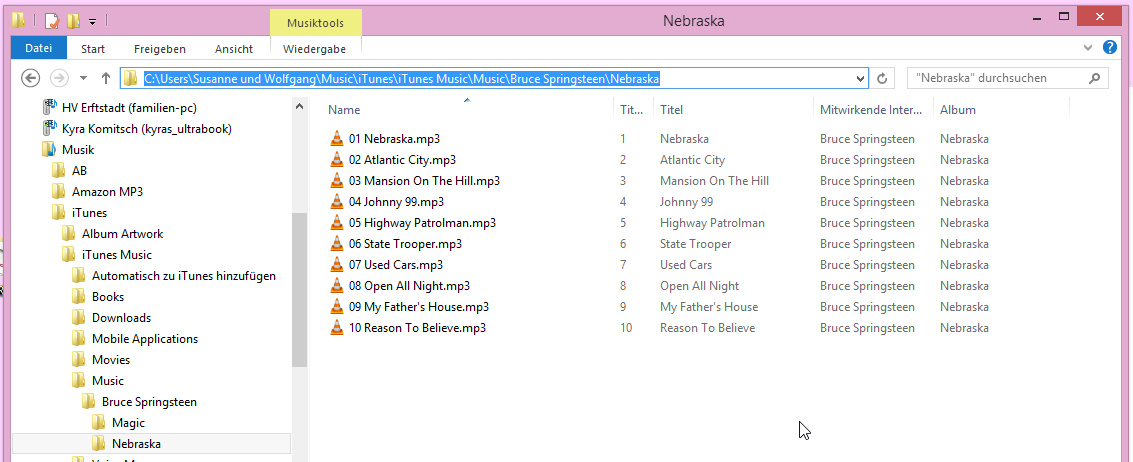
Task: Click the Musik library folder icon
Action: click(48, 150)
